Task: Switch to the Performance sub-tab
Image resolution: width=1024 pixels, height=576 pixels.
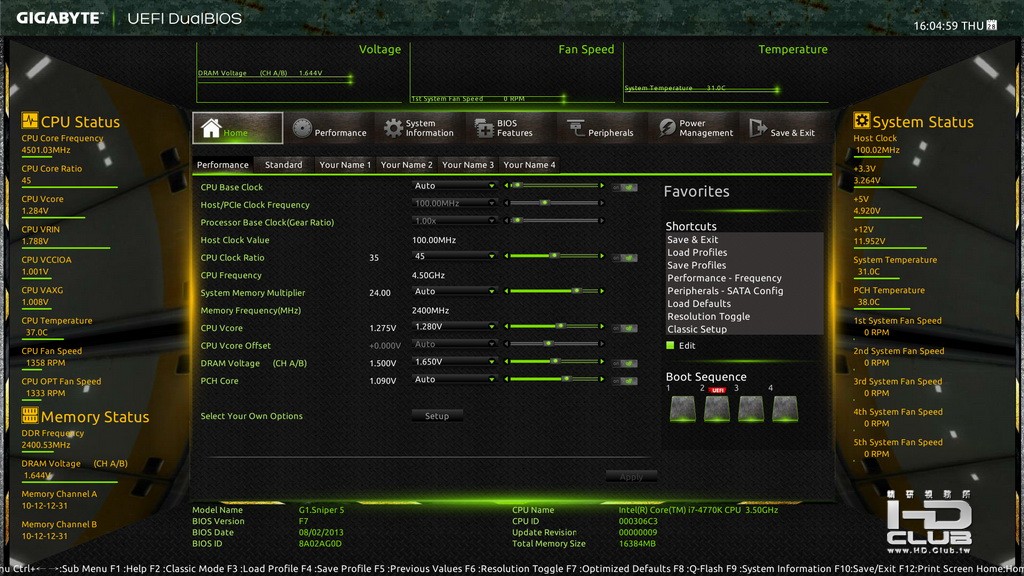Action: [223, 165]
